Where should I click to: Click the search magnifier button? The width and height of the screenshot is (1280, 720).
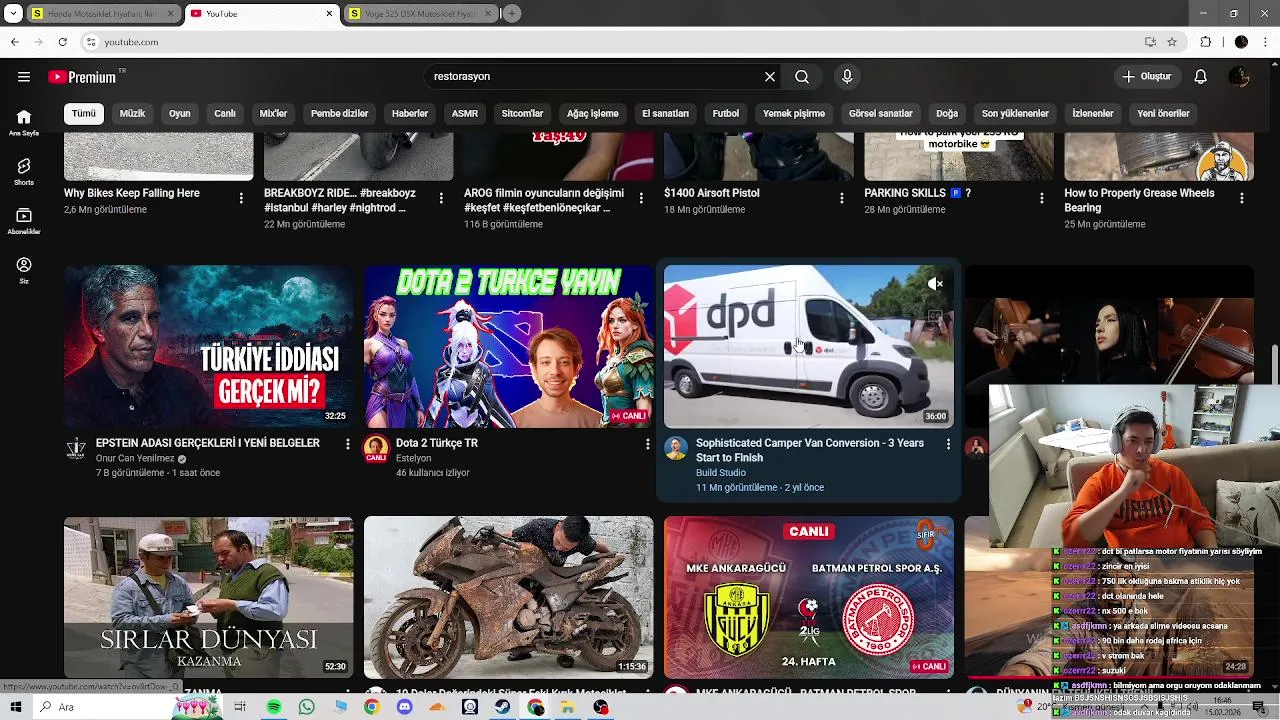point(802,77)
